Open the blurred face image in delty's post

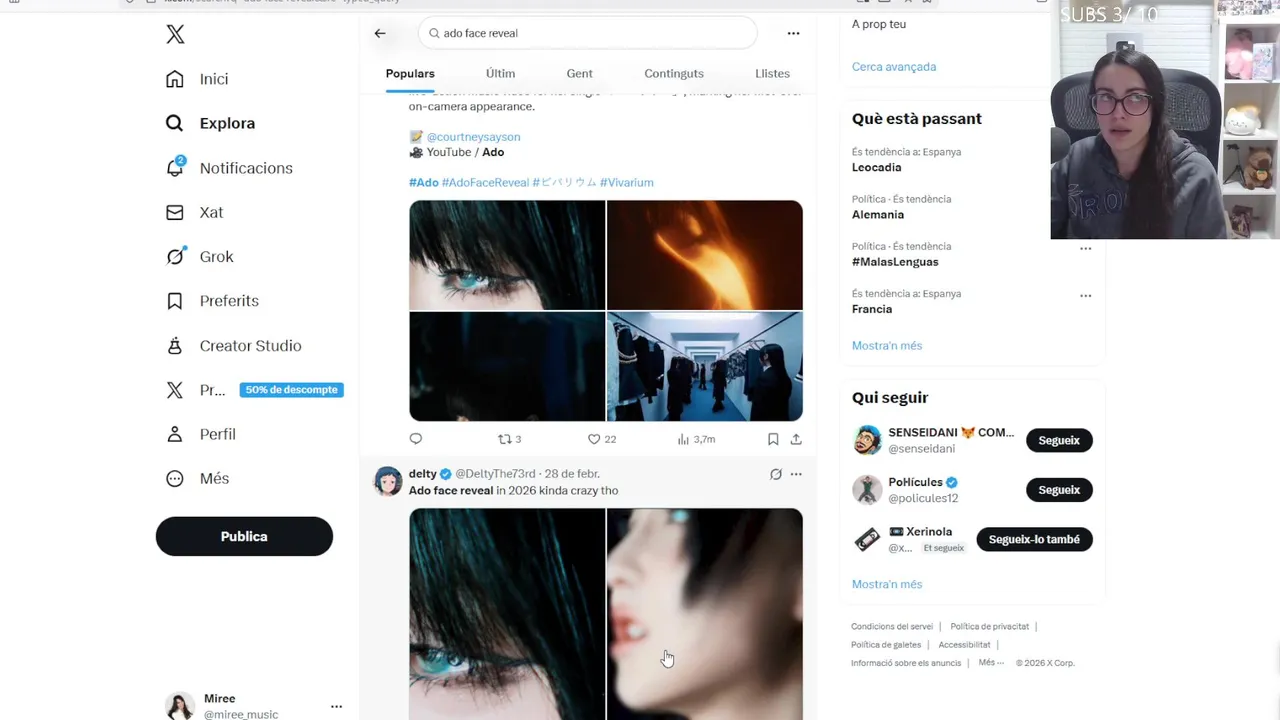coord(705,614)
